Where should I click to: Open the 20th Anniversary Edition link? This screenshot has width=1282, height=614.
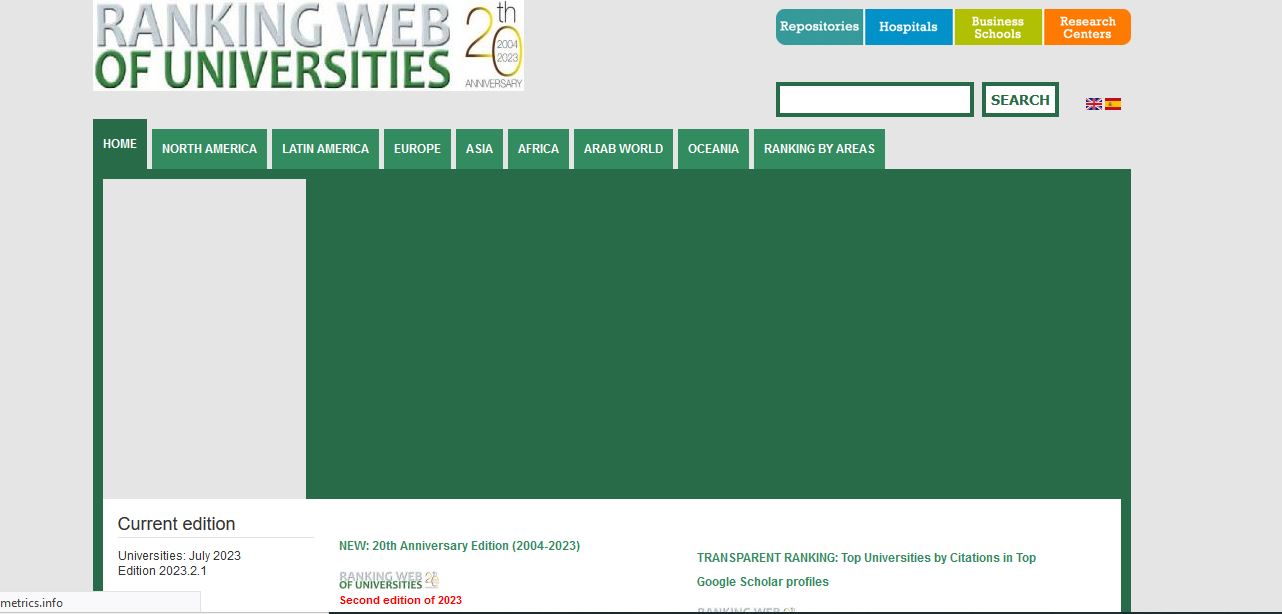click(459, 546)
